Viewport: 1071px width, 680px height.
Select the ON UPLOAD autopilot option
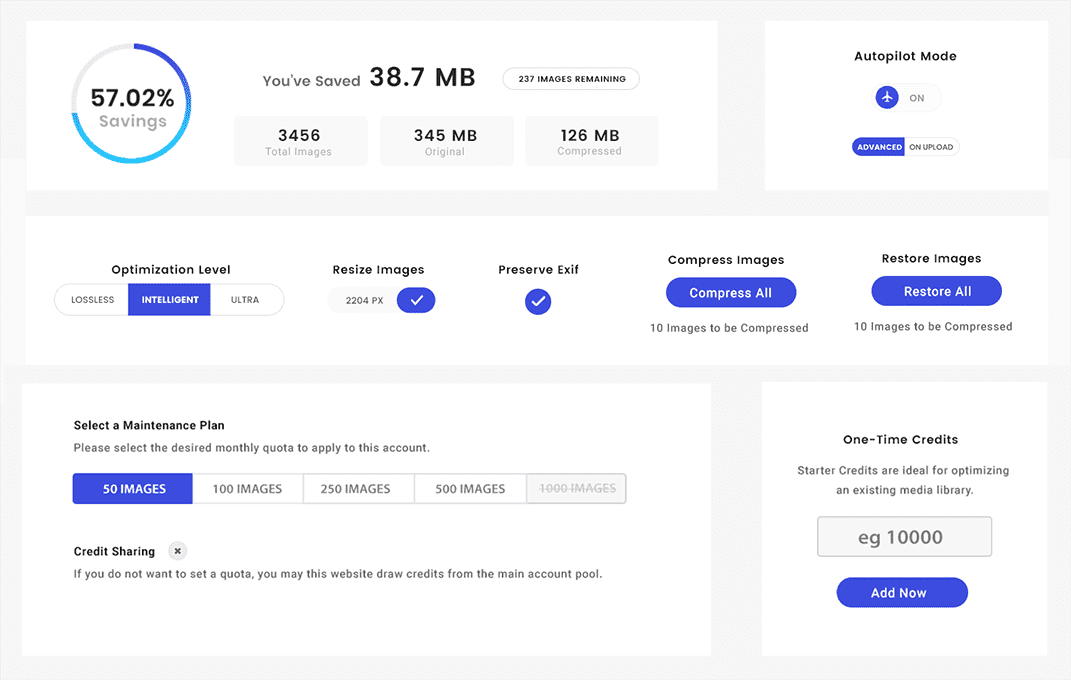[932, 147]
